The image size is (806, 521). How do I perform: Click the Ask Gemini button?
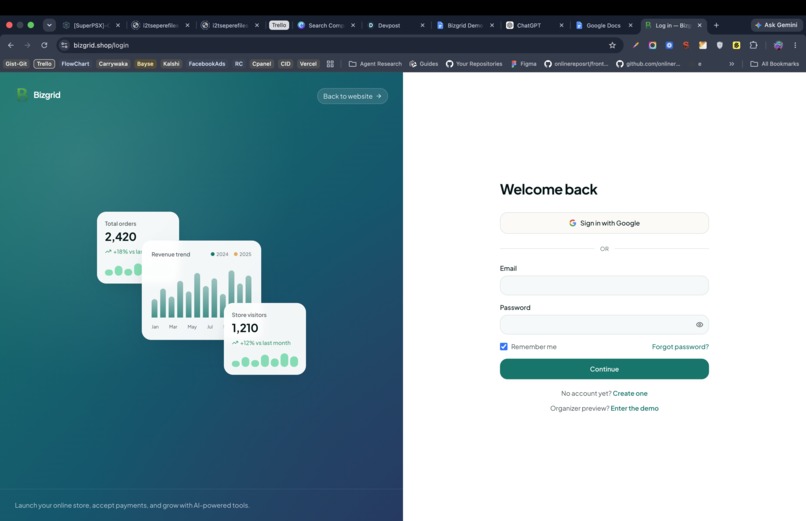(x=777, y=25)
